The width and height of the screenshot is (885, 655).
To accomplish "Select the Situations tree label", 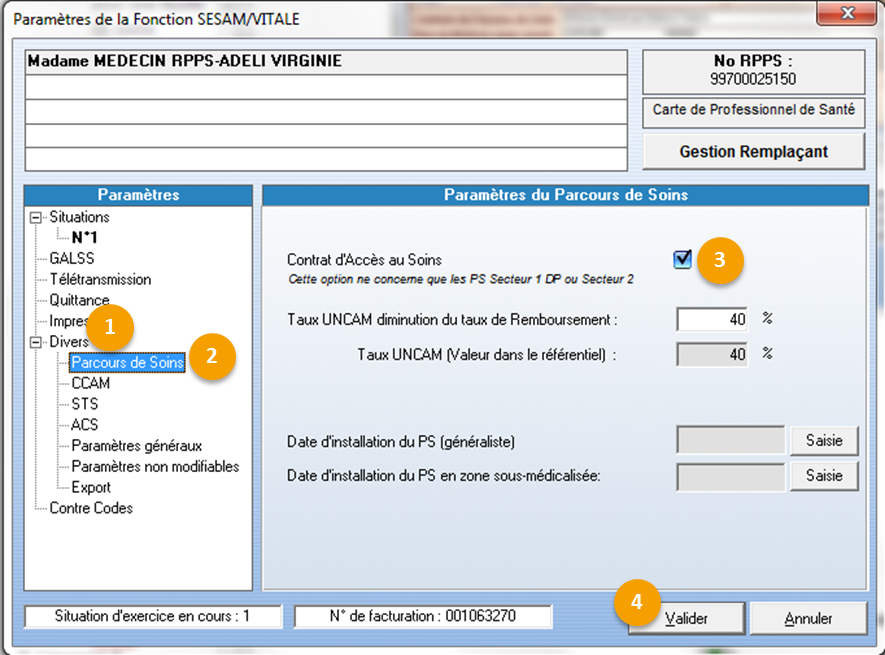I will pyautogui.click(x=79, y=217).
